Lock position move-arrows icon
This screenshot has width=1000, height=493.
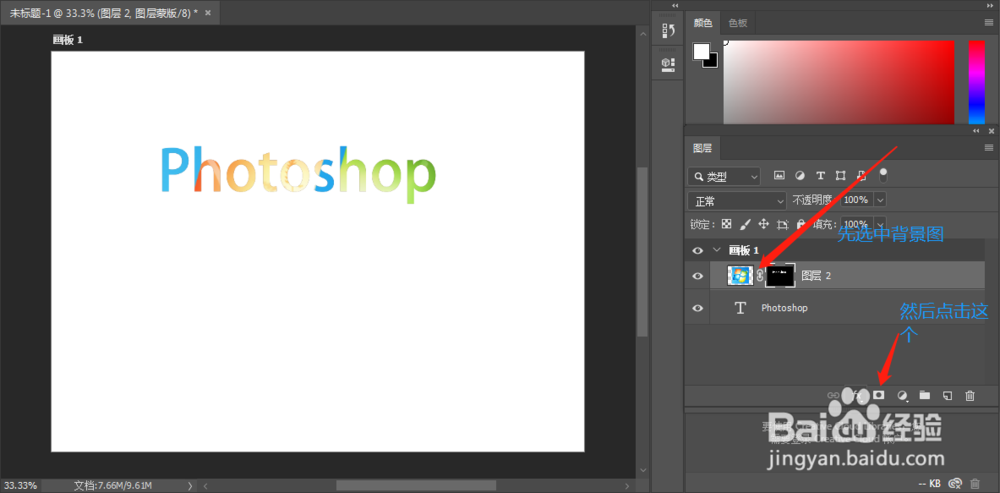pos(763,224)
